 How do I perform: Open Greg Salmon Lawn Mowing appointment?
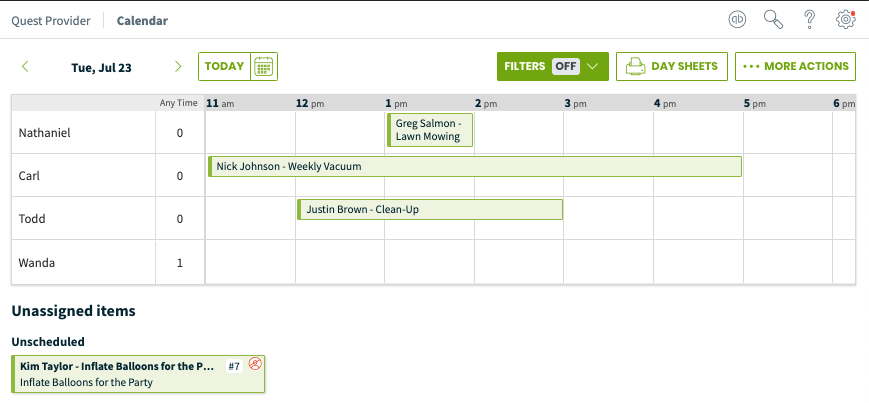click(x=430, y=130)
